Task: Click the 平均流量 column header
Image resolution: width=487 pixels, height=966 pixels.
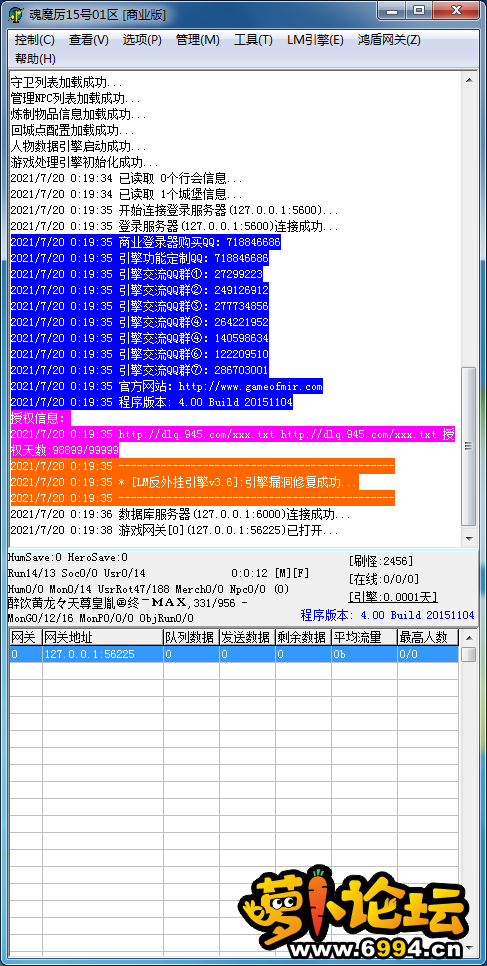Action: point(364,637)
